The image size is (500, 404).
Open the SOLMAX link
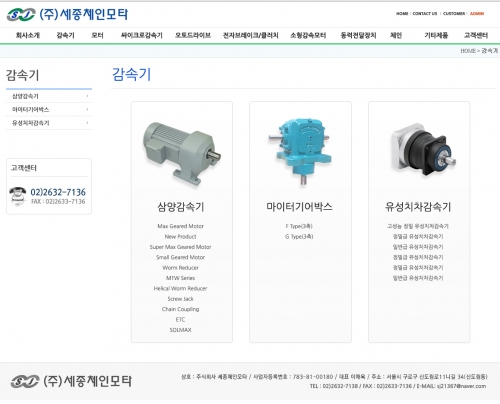[180, 329]
